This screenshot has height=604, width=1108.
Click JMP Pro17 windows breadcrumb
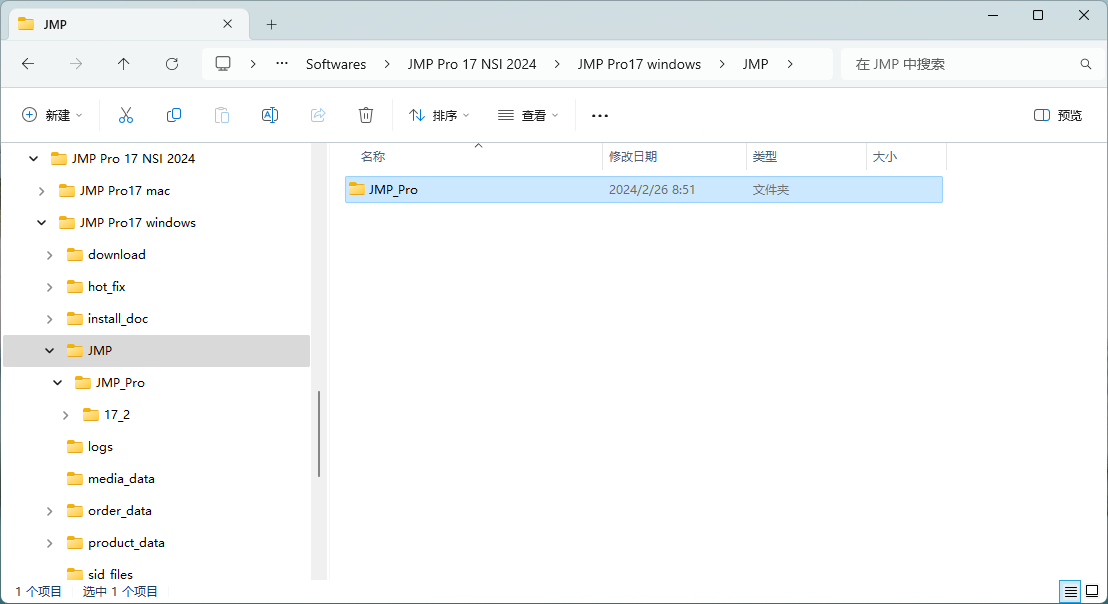pos(640,64)
